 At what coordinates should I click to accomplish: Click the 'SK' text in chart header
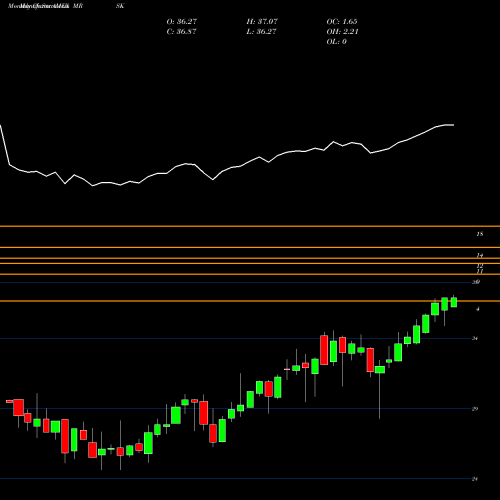pos(120,6)
